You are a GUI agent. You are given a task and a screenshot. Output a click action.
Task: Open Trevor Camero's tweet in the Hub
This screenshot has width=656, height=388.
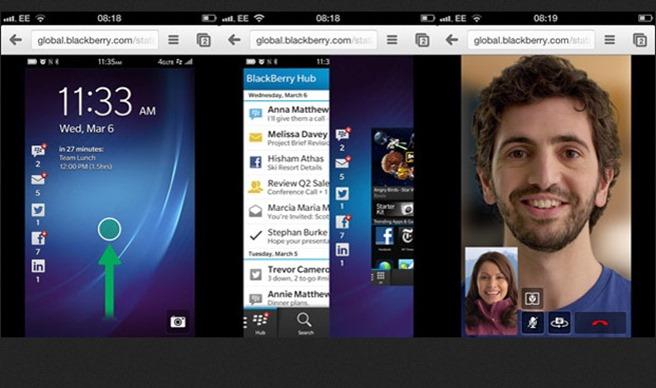click(x=286, y=273)
